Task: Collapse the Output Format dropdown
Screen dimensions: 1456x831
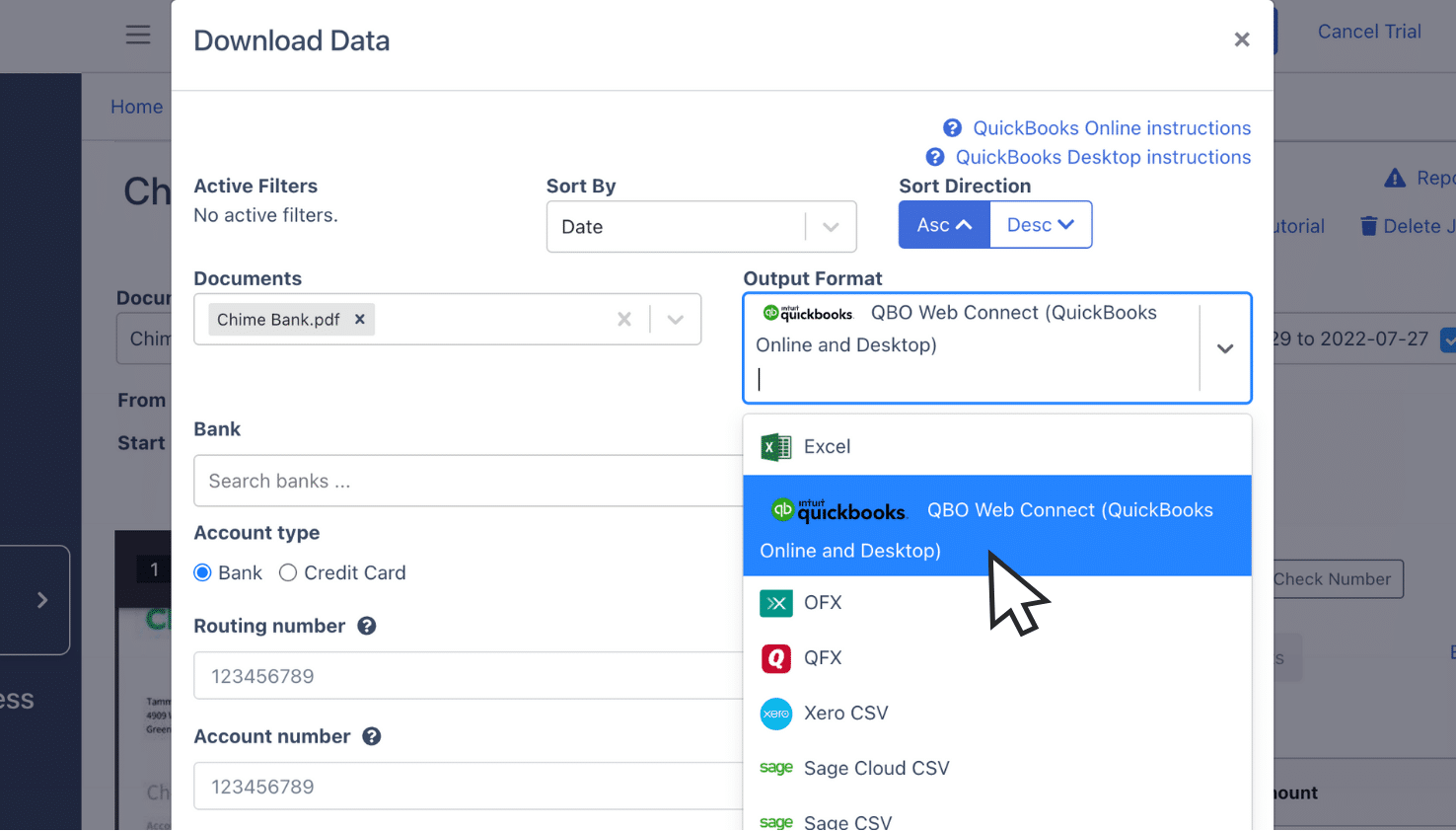Action: 1225,348
